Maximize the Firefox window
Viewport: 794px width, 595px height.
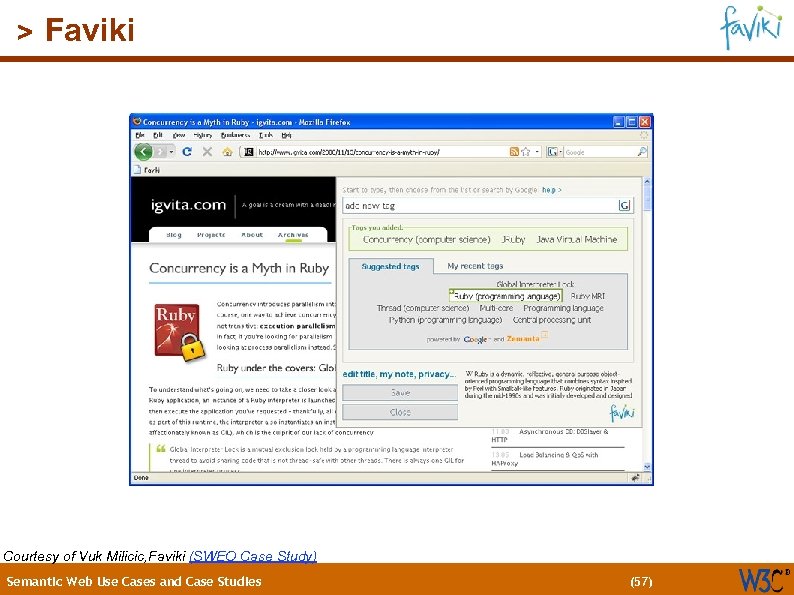coord(631,122)
